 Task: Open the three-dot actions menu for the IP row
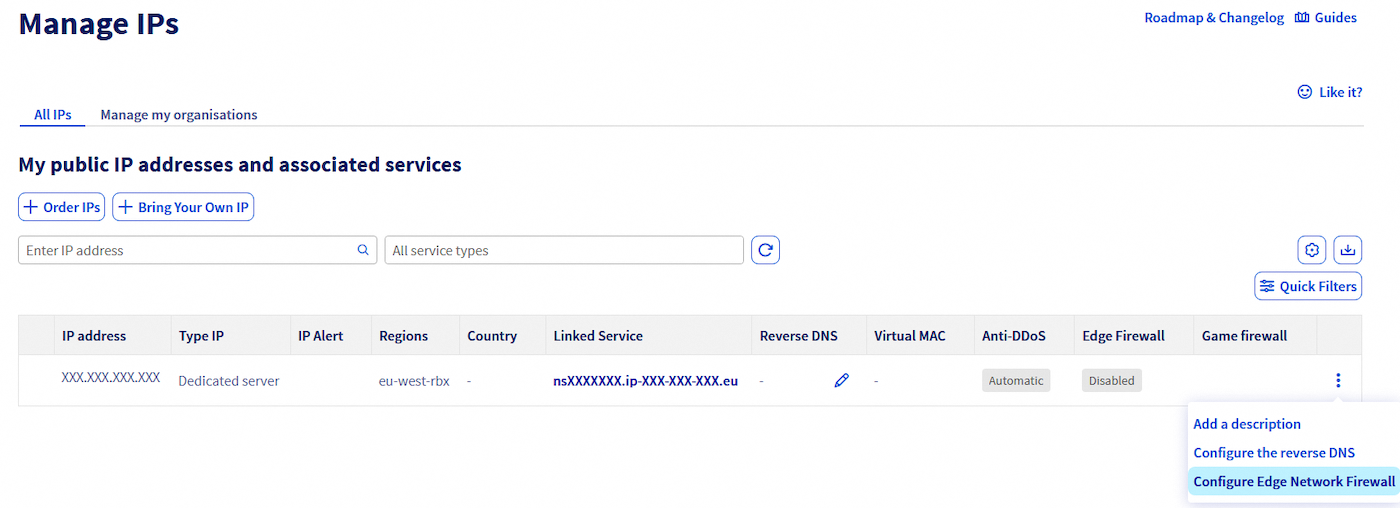point(1338,380)
